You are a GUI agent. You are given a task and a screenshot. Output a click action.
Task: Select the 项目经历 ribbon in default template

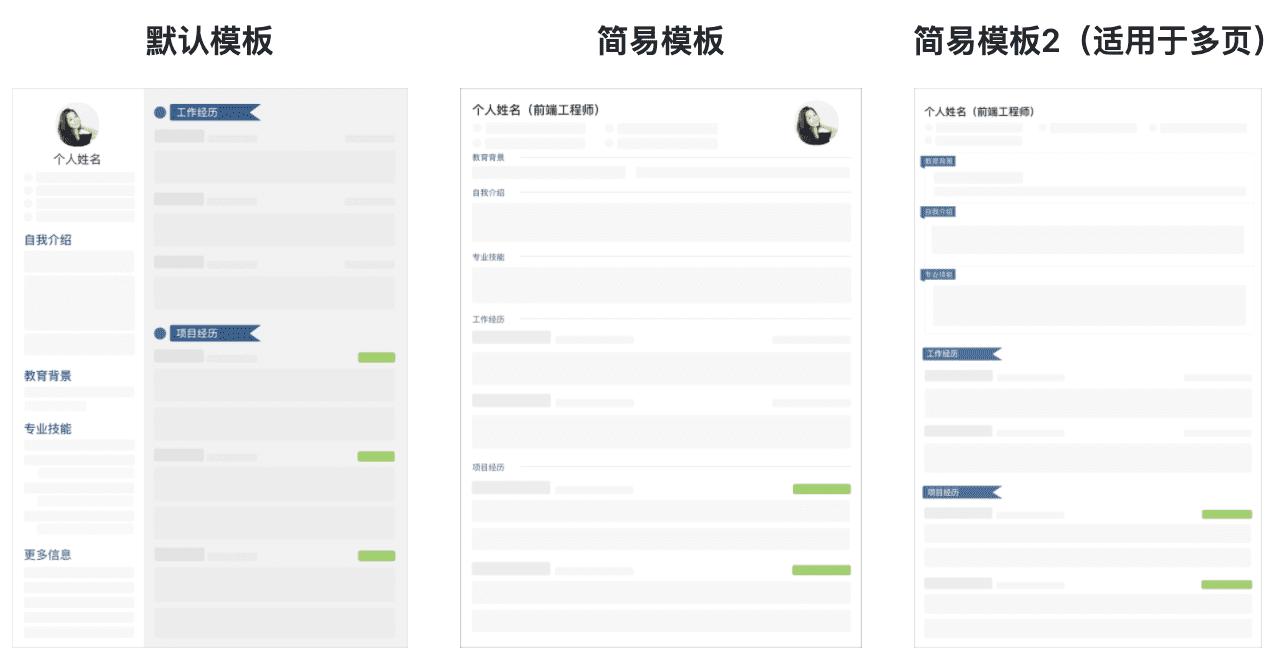(x=216, y=333)
